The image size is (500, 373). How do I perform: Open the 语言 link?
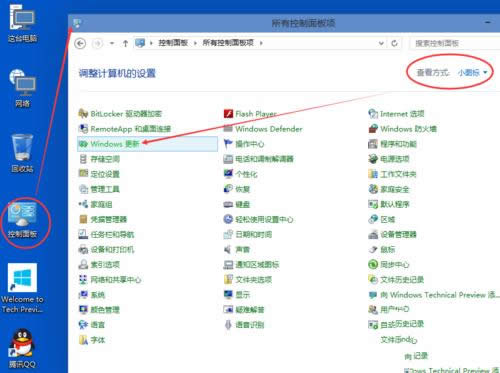(x=98, y=325)
